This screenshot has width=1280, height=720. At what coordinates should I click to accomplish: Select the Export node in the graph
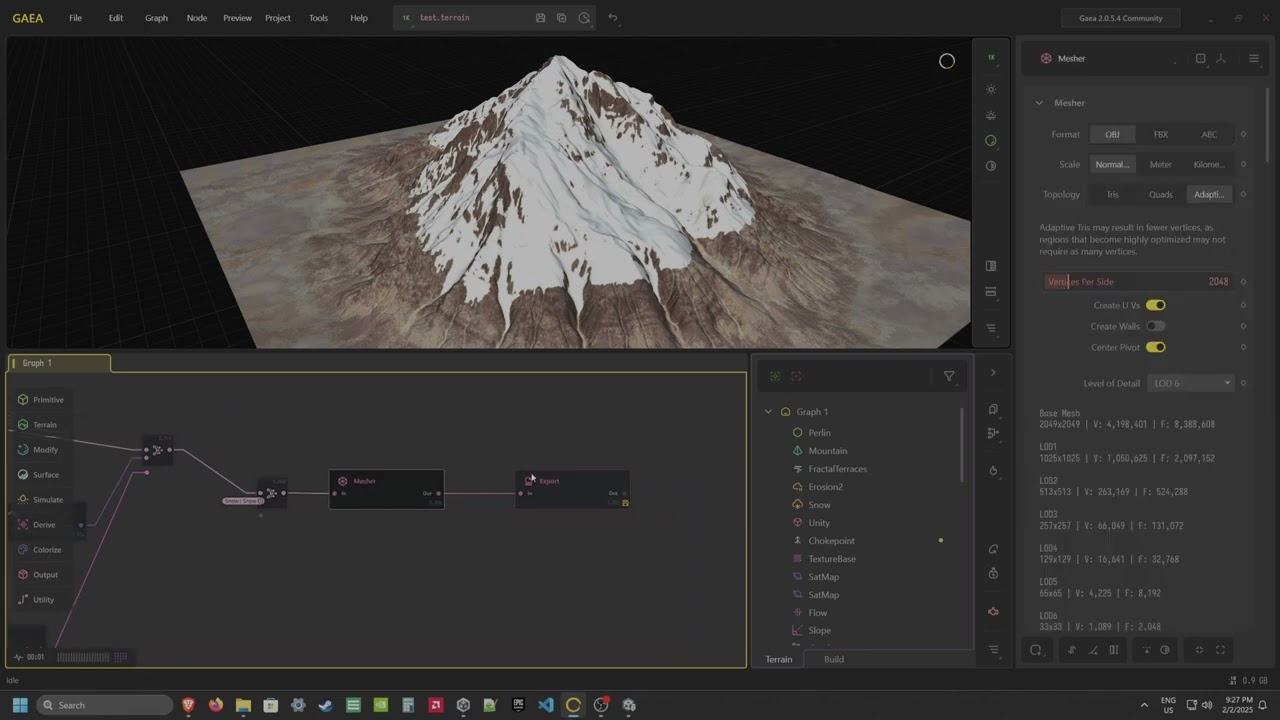(573, 489)
